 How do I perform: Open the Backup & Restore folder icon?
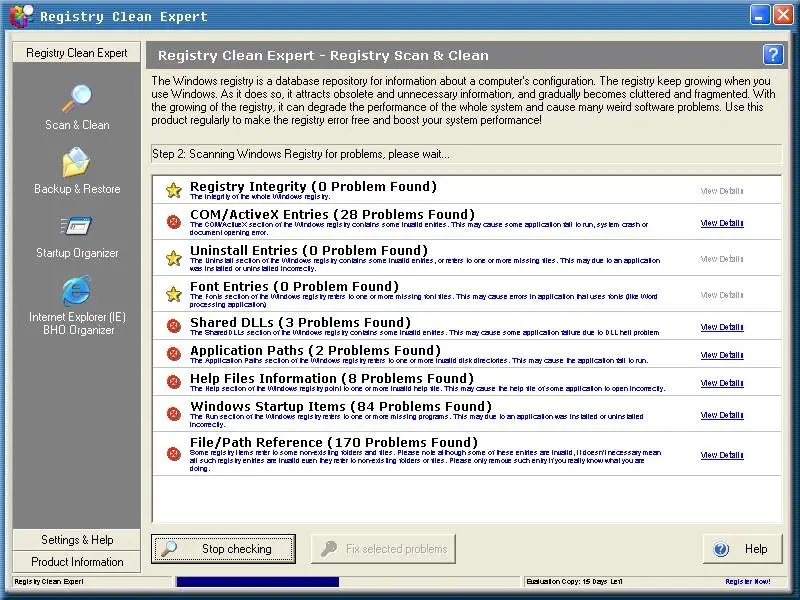pyautogui.click(x=77, y=162)
